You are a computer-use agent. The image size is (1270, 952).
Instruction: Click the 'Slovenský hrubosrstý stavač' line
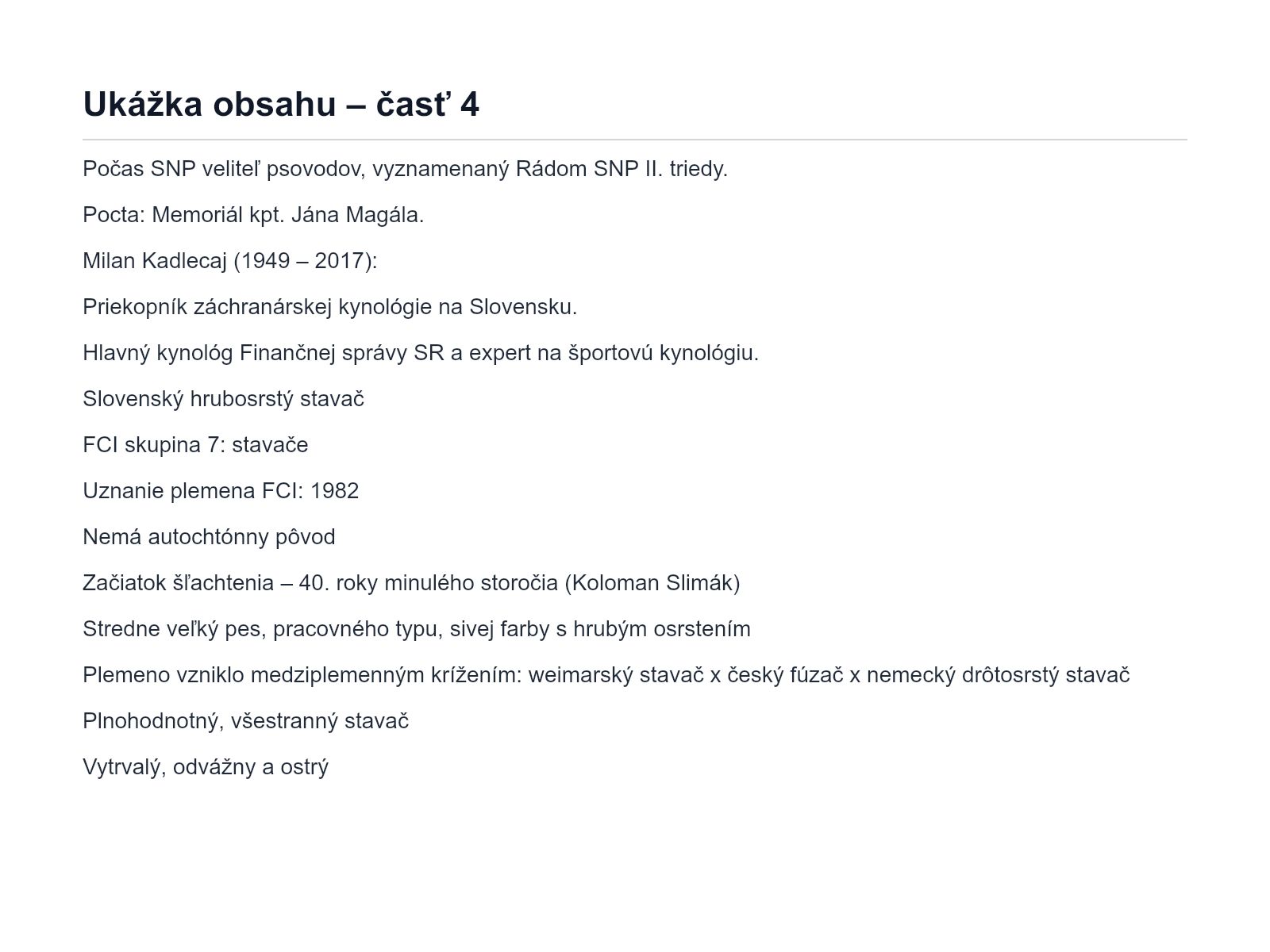[224, 399]
